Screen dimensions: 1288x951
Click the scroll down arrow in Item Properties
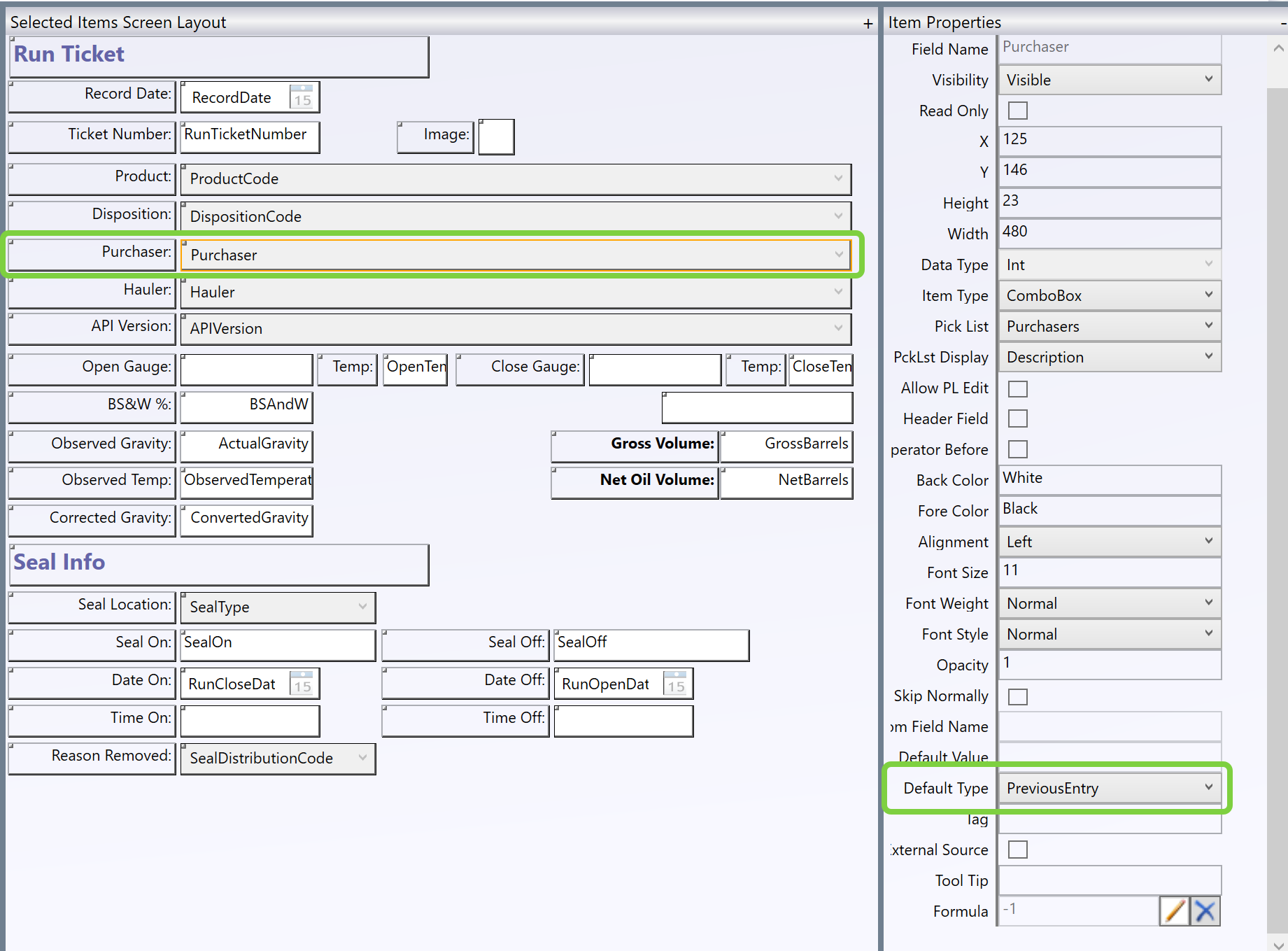pos(1278,943)
